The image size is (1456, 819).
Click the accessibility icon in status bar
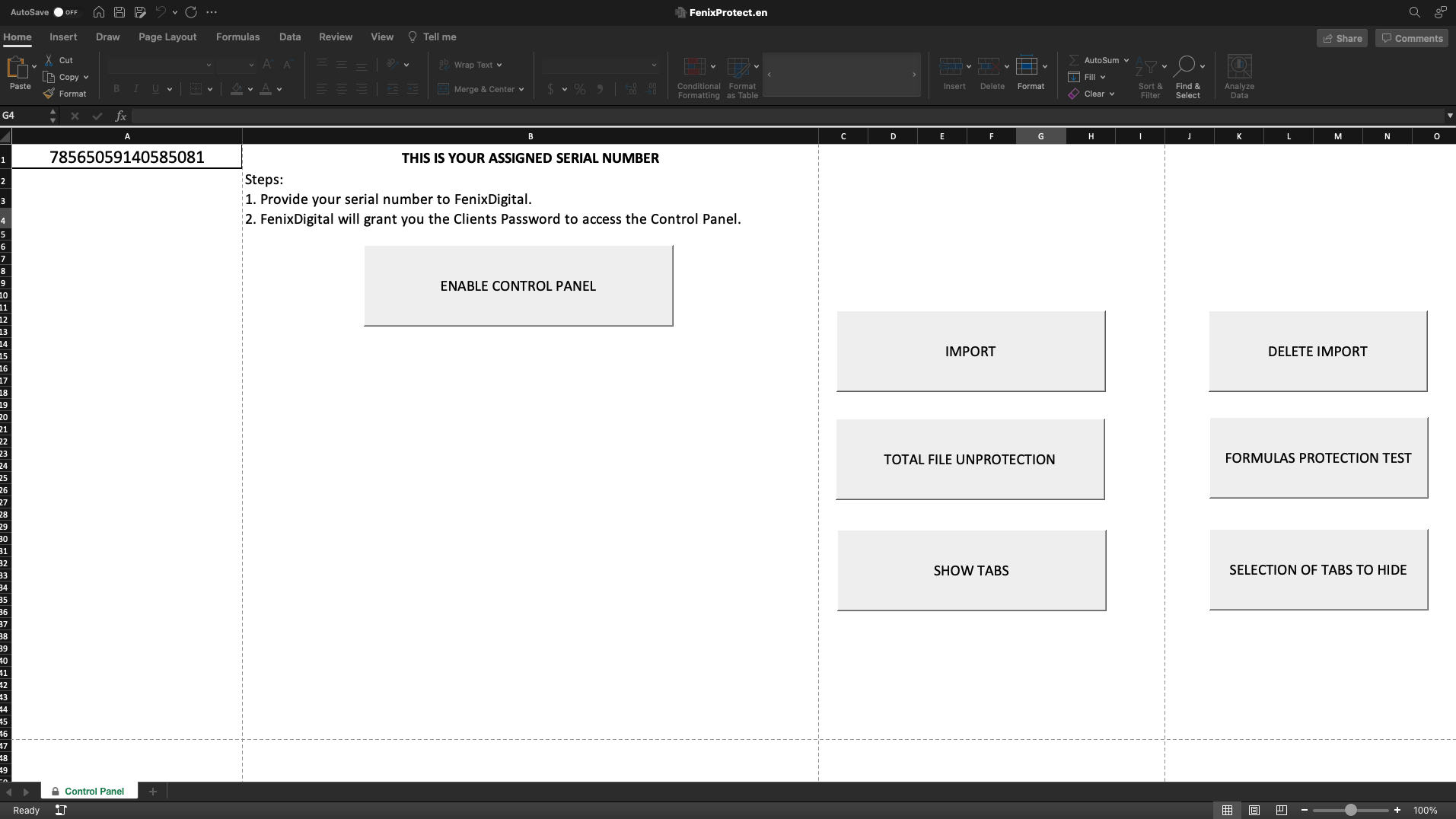[x=61, y=810]
